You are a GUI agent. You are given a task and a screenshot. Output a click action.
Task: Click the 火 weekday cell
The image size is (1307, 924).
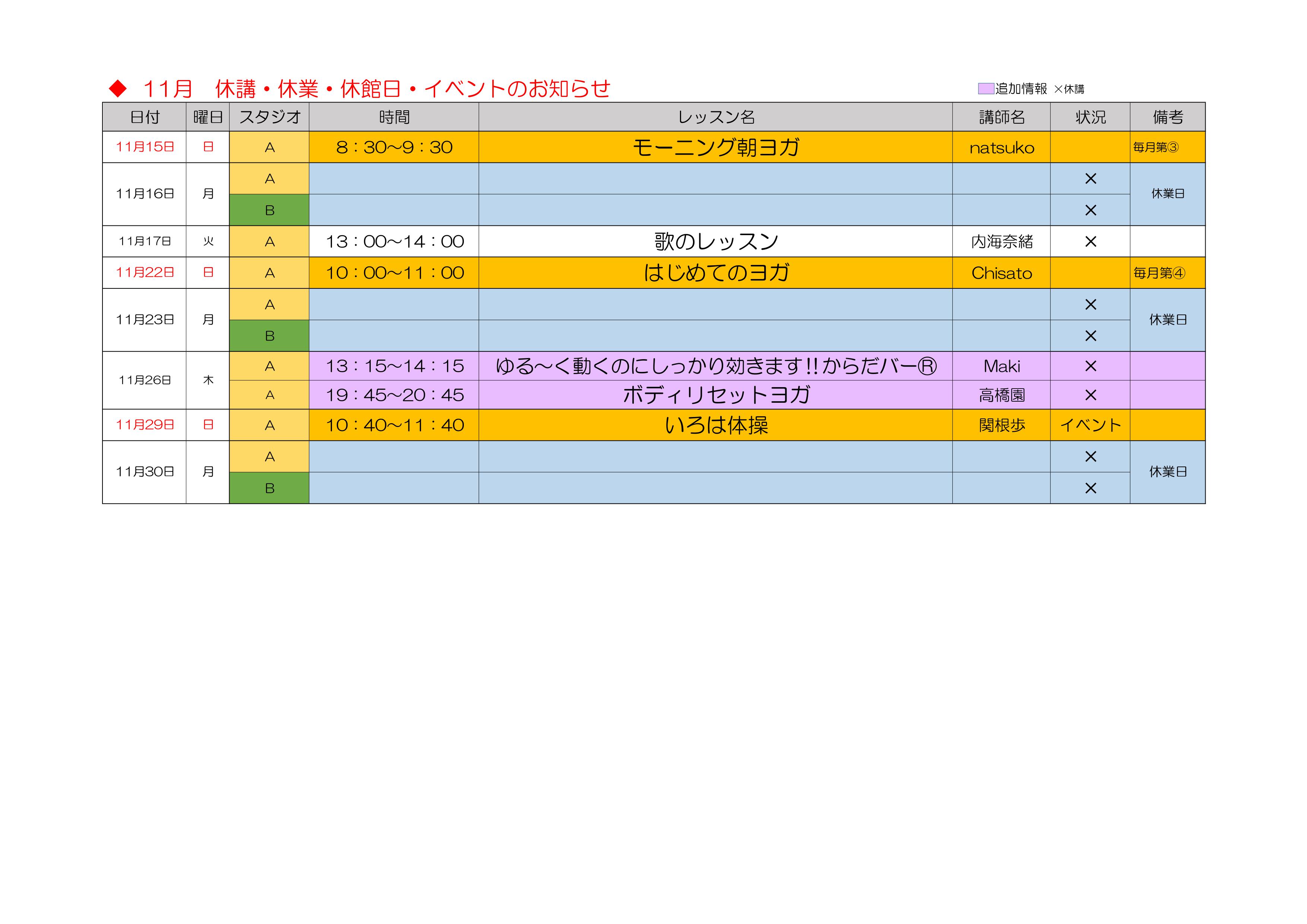208,241
